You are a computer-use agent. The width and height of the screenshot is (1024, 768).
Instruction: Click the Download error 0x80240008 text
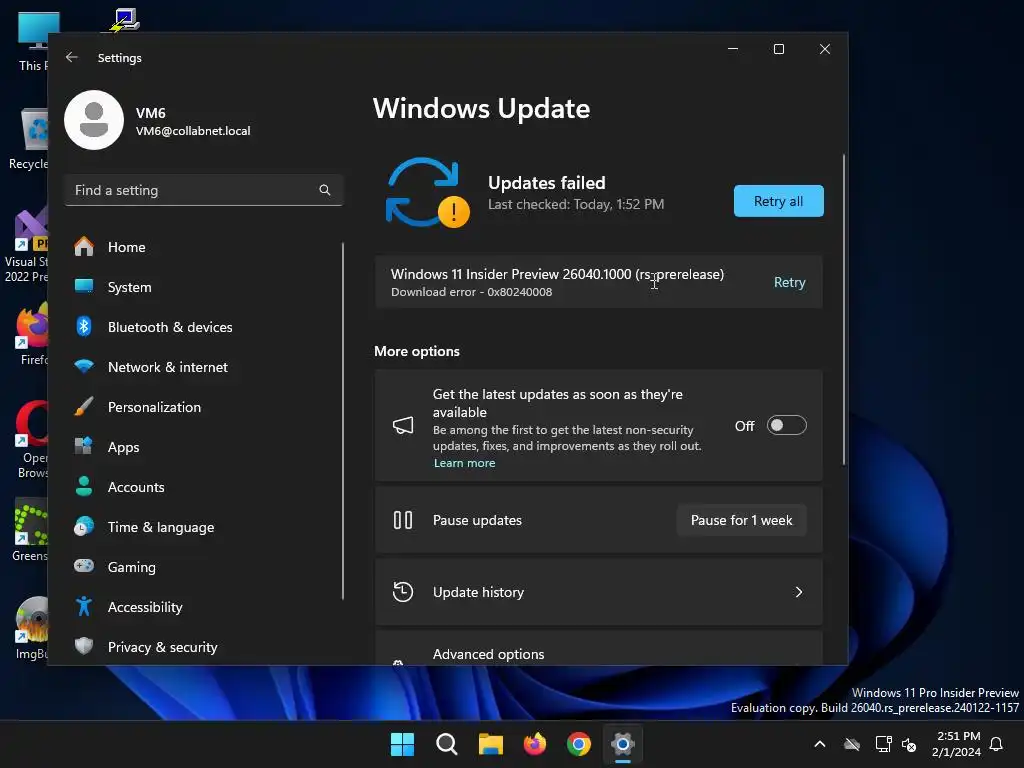pos(472,292)
